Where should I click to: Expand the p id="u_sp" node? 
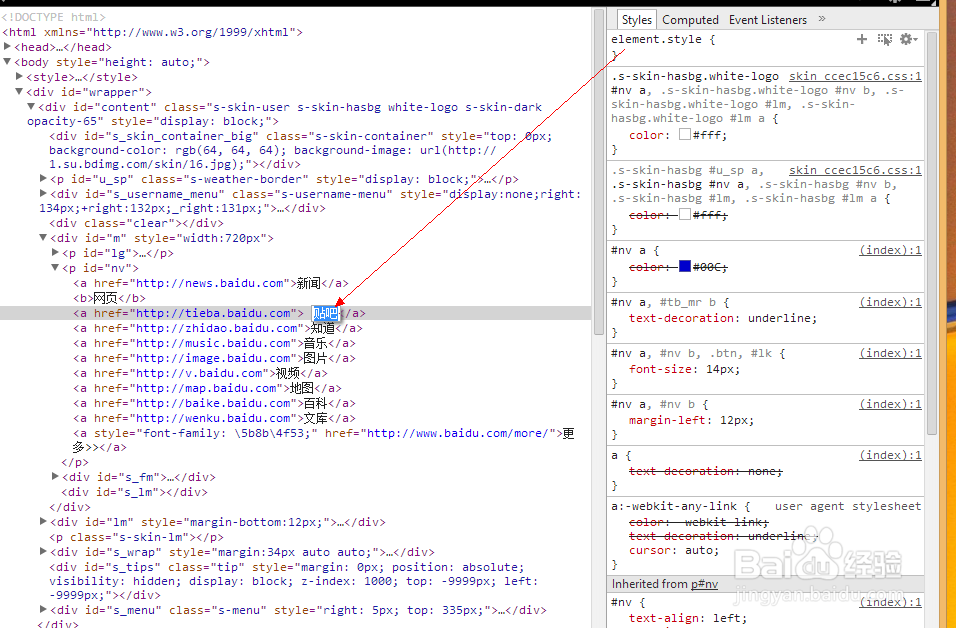[43, 178]
